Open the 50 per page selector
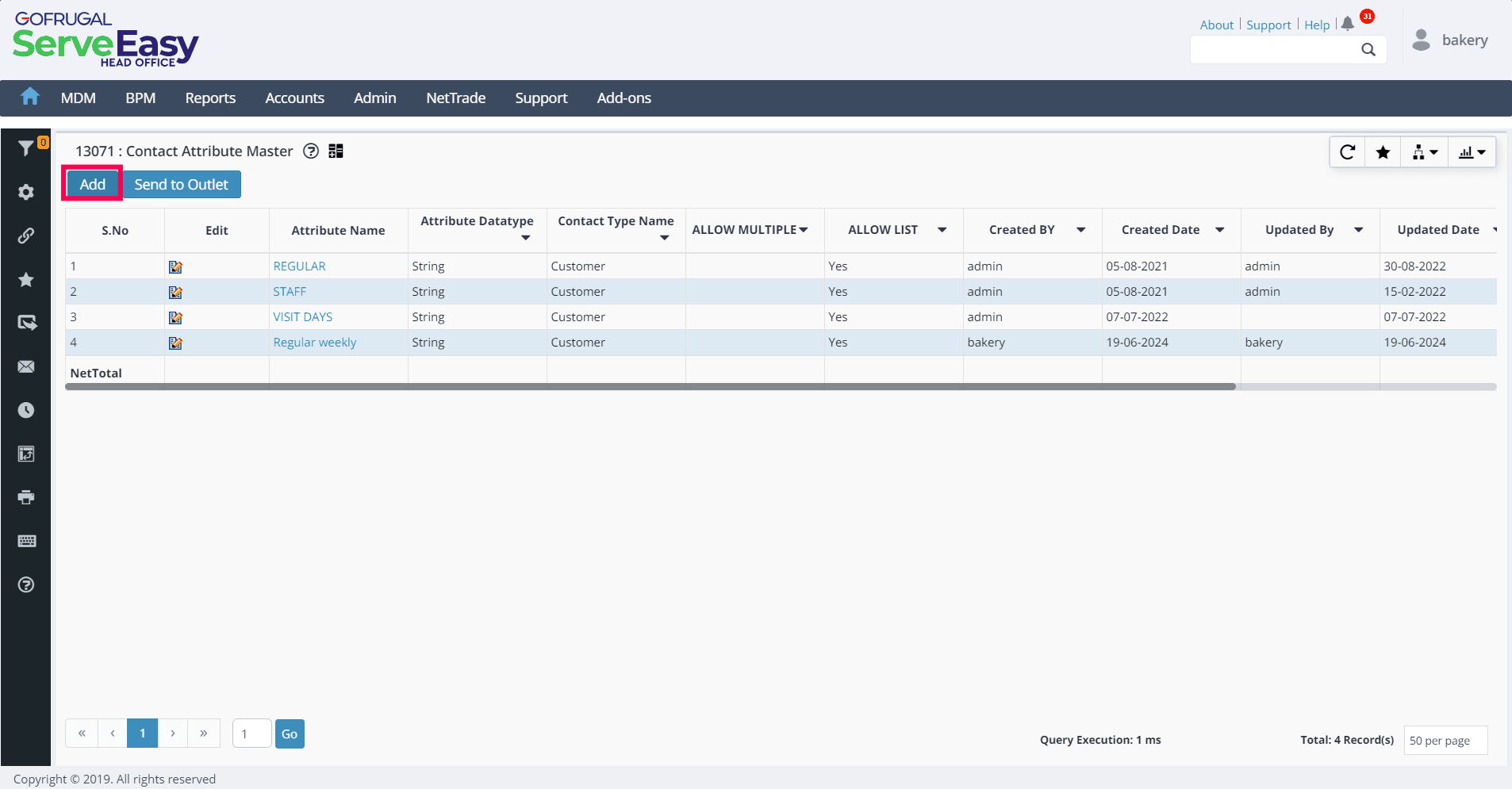The height and width of the screenshot is (789, 1512). point(1445,741)
